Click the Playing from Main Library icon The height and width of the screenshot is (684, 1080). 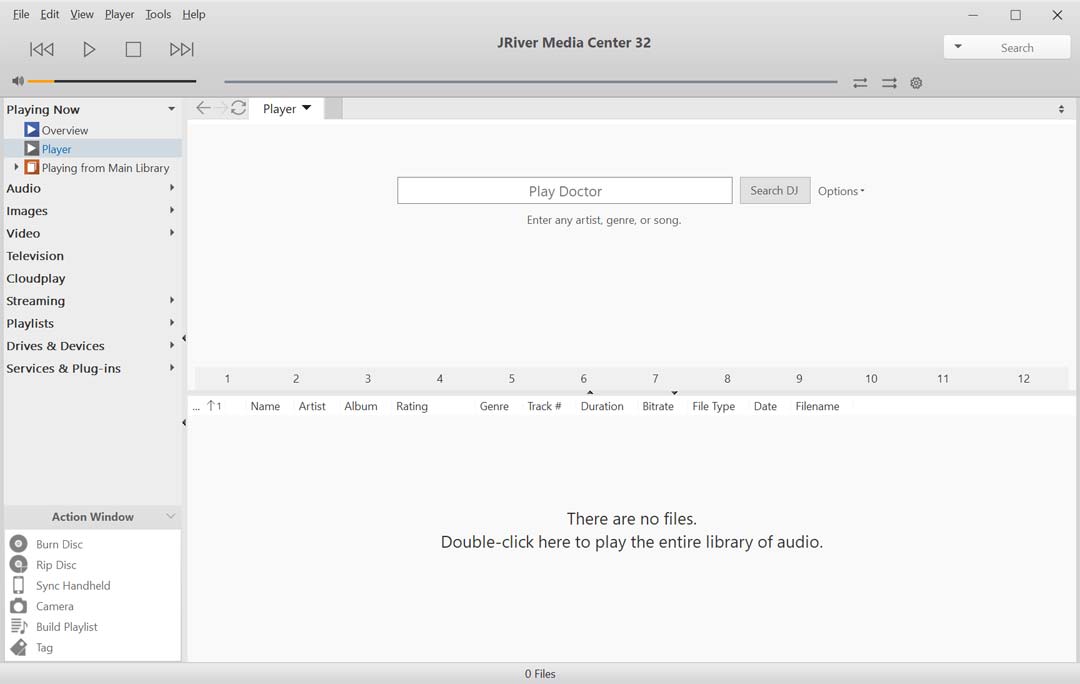(32, 167)
